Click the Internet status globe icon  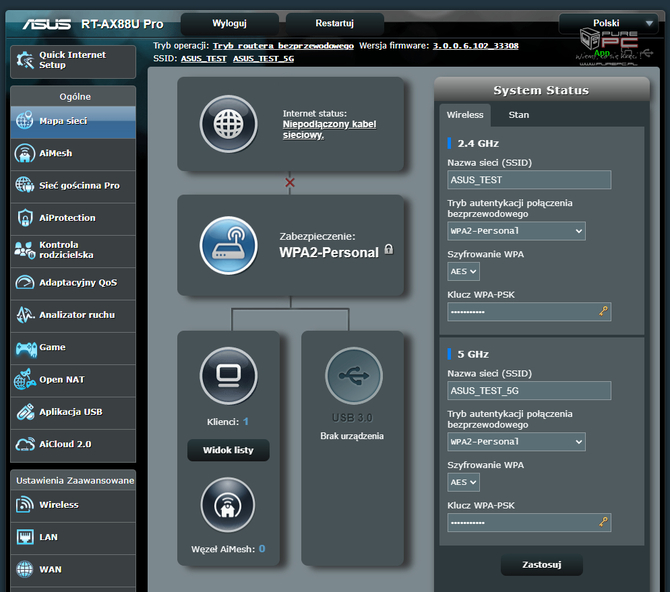point(229,124)
